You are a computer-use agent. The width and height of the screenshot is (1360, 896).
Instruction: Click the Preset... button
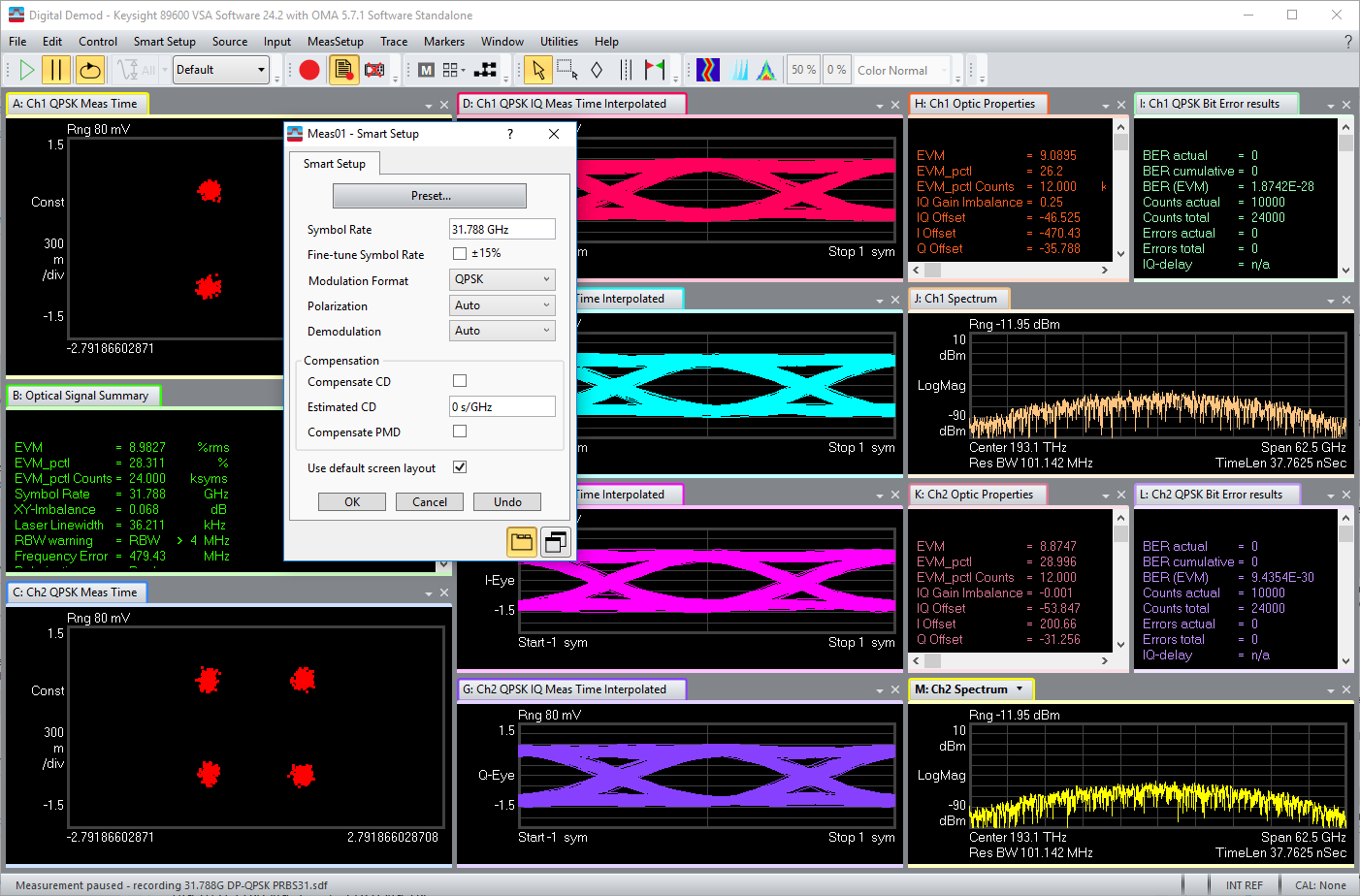(430, 196)
